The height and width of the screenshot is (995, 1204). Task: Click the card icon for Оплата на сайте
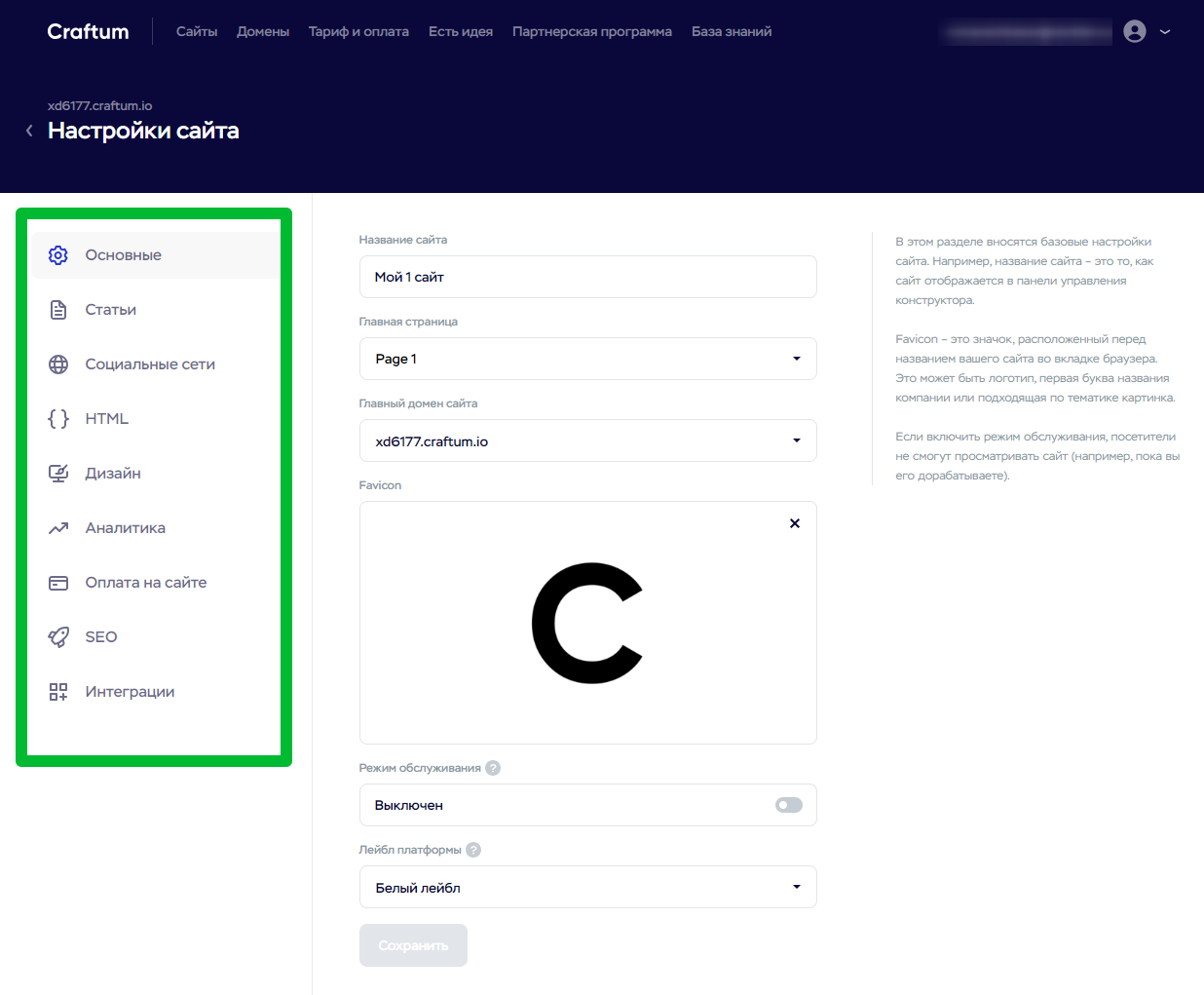pyautogui.click(x=58, y=583)
